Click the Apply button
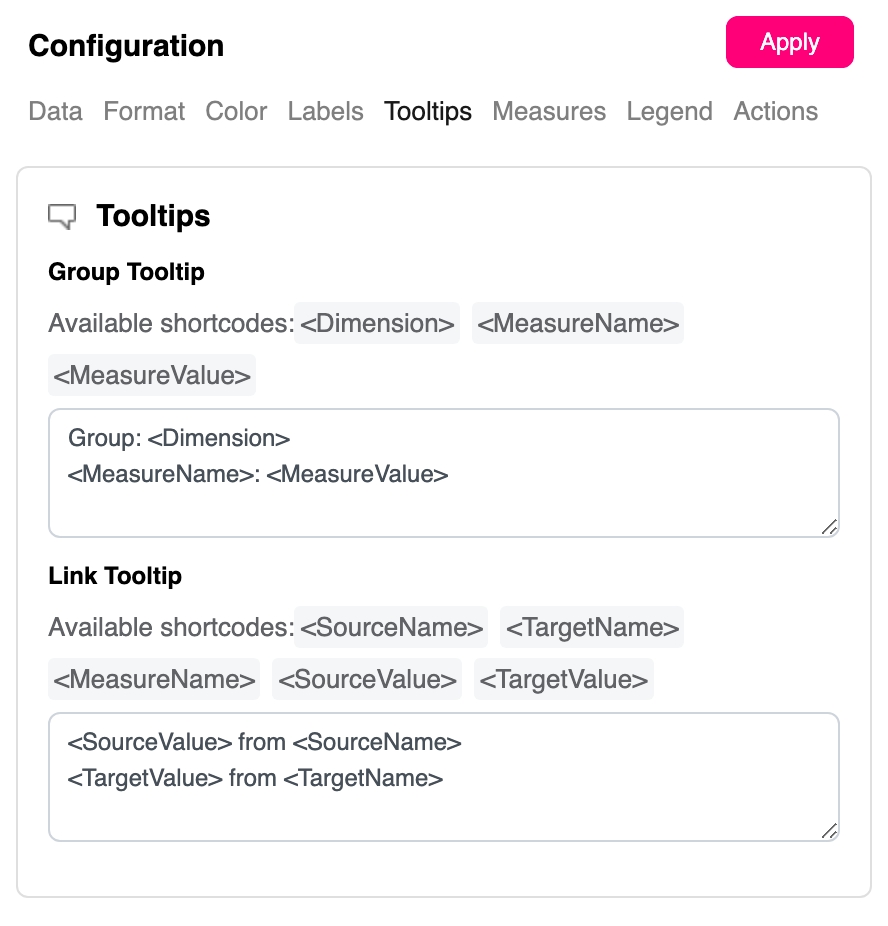This screenshot has height=926, width=888. point(789,42)
